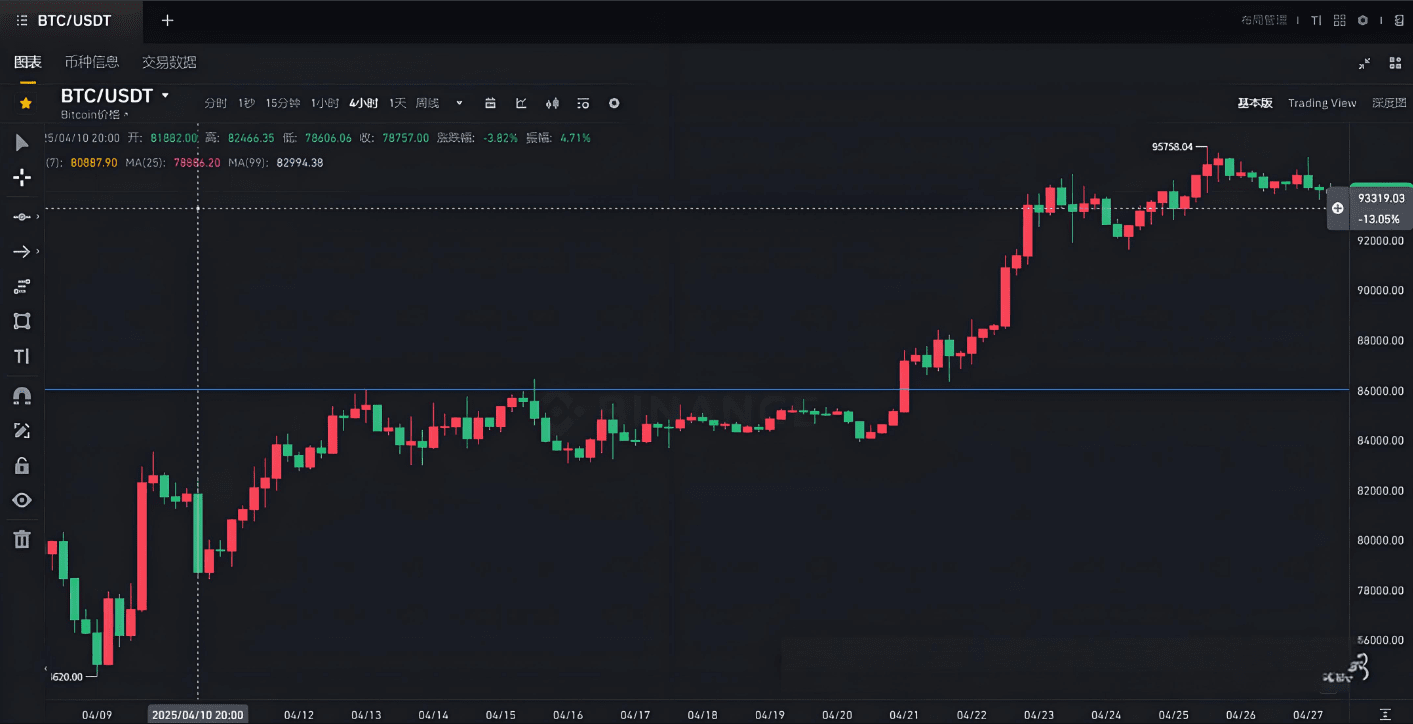This screenshot has height=724, width=1413.
Task: Open 布局管理 layout management
Action: coord(1263,20)
